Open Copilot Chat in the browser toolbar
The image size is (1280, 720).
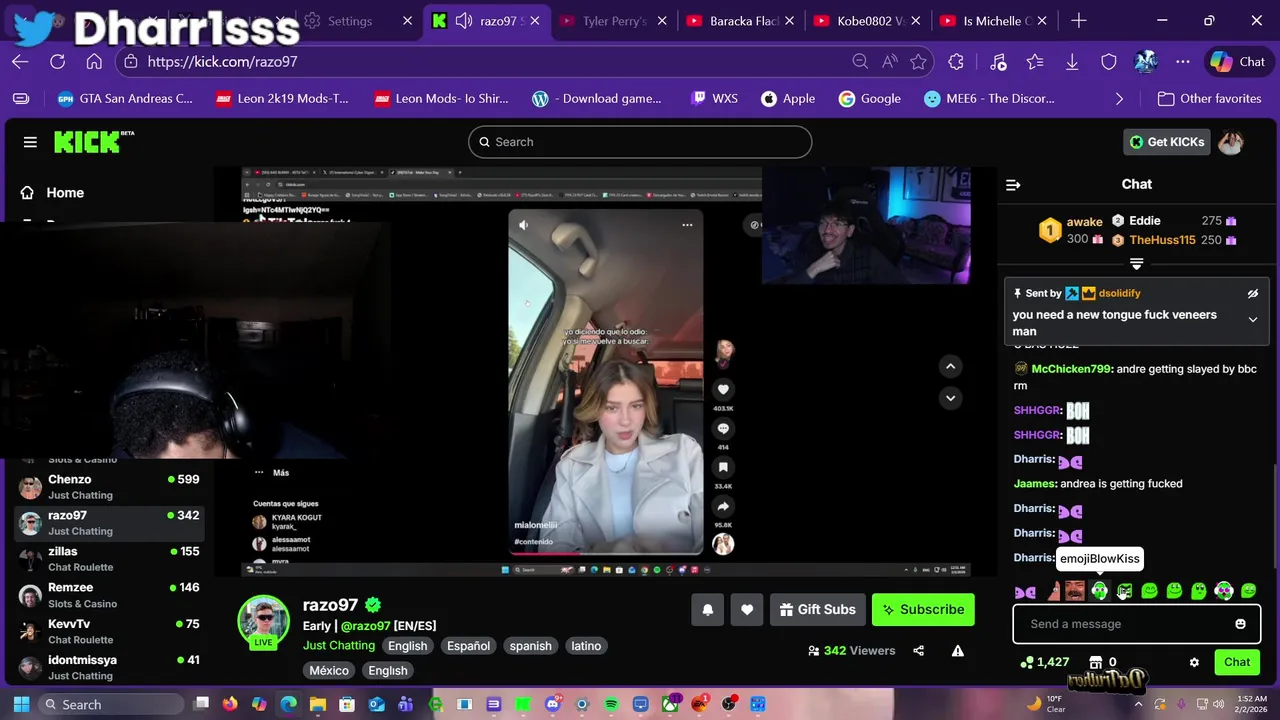[1237, 62]
